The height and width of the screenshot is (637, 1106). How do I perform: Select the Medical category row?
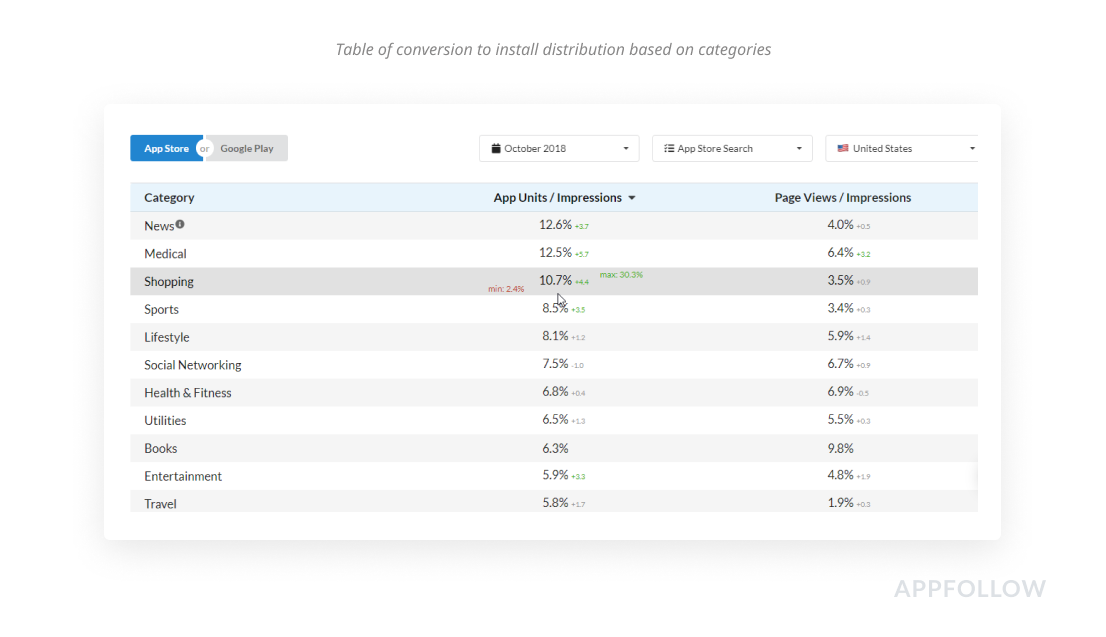tap(165, 254)
